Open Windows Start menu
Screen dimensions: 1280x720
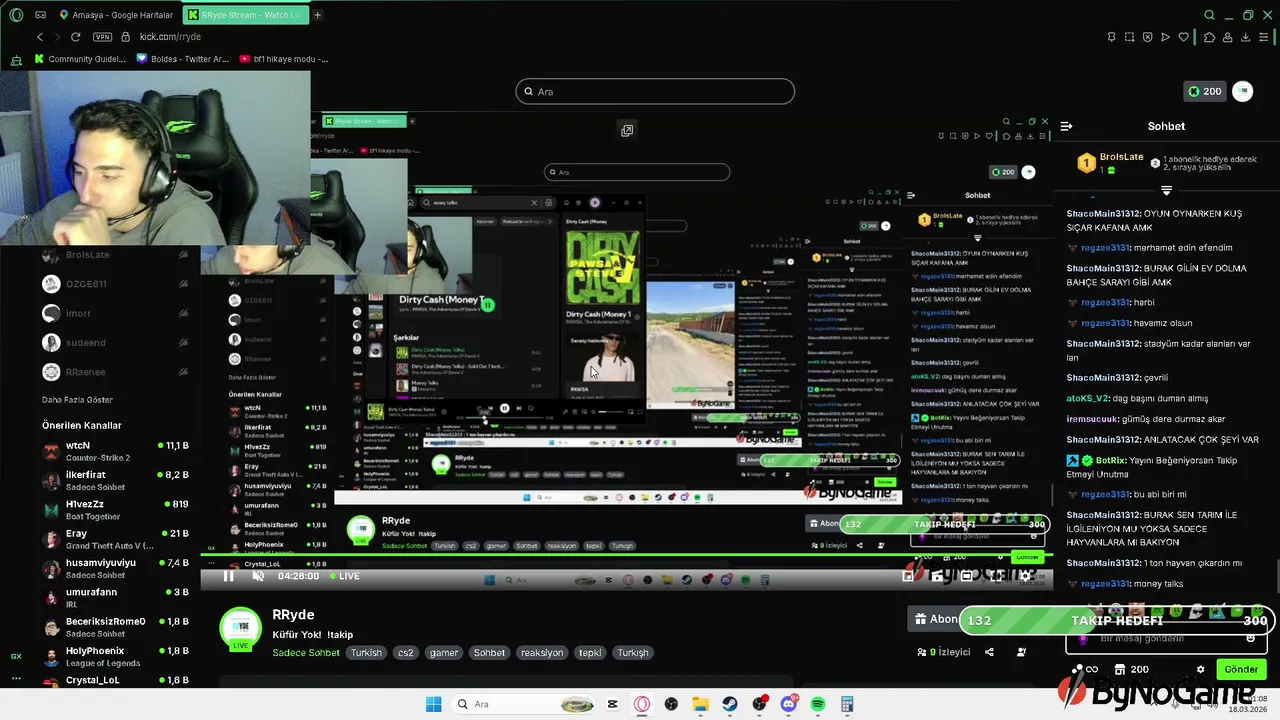point(433,704)
